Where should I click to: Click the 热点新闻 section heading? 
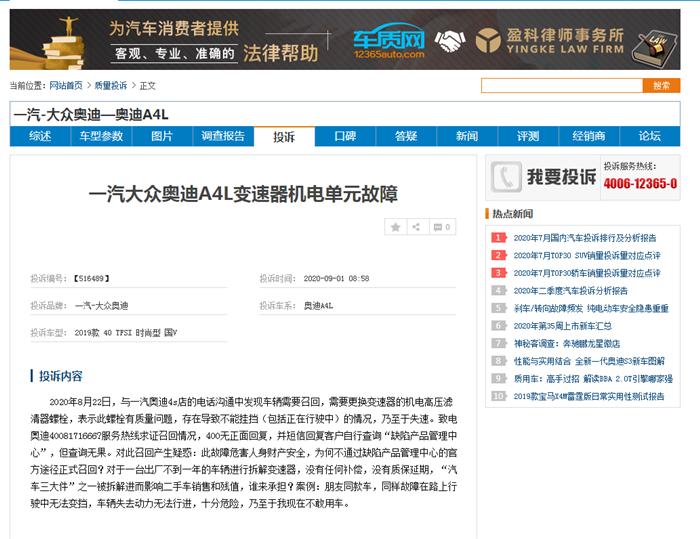coord(512,214)
